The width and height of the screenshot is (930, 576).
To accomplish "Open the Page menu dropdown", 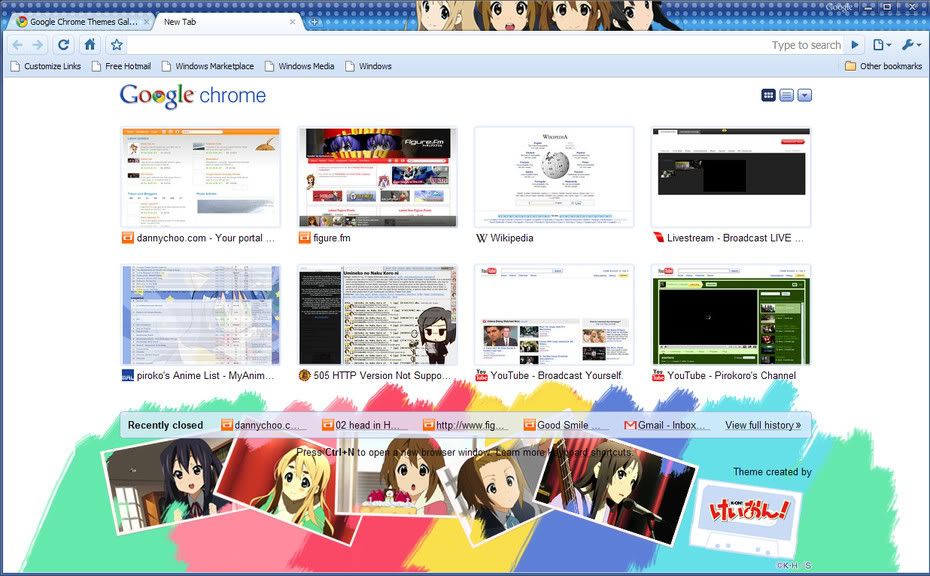I will [882, 44].
